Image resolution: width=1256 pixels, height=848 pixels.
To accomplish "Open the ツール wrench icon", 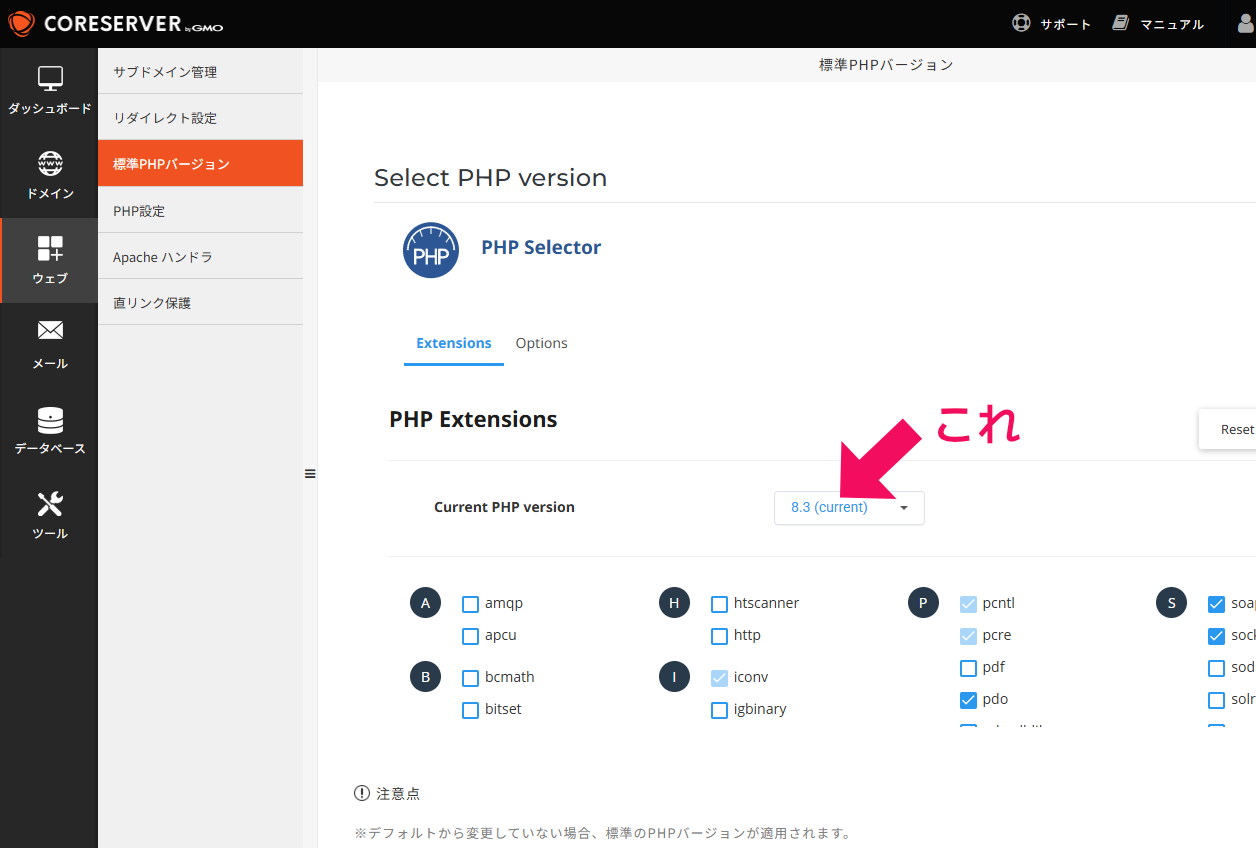I will 50,504.
